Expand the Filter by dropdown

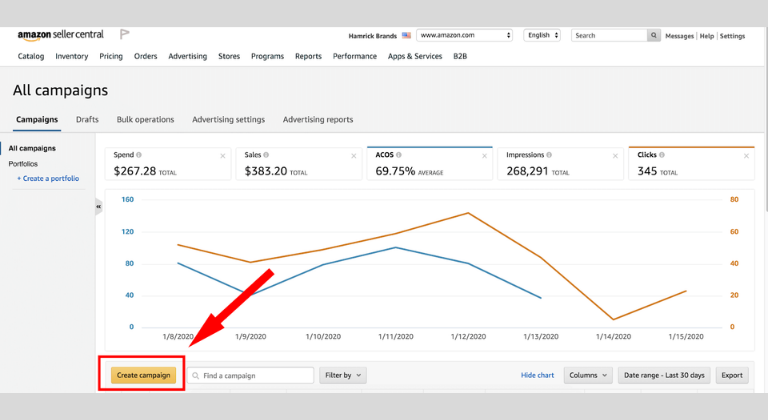pyautogui.click(x=343, y=375)
